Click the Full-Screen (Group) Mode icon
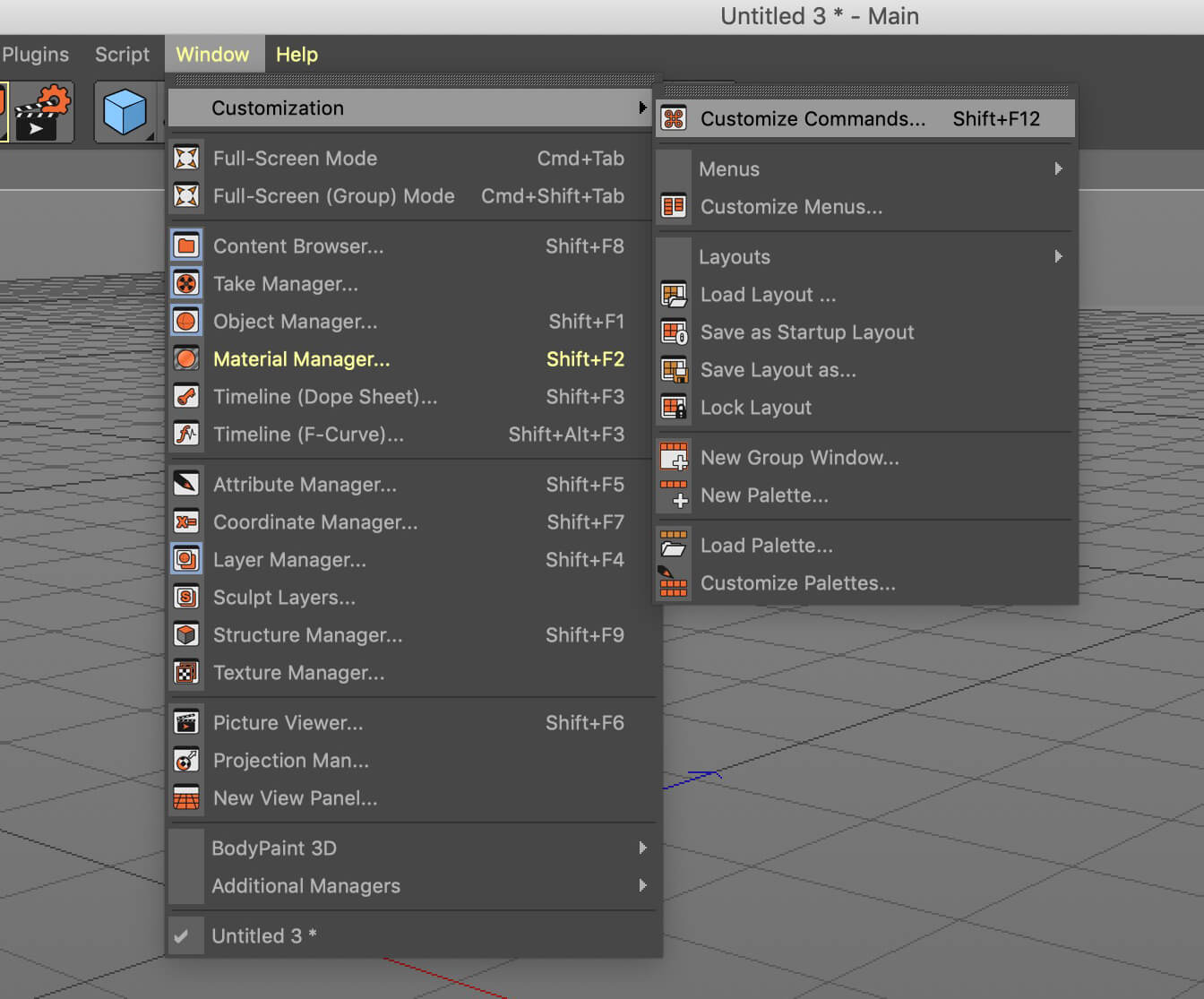This screenshot has height=999, width=1204. point(186,196)
